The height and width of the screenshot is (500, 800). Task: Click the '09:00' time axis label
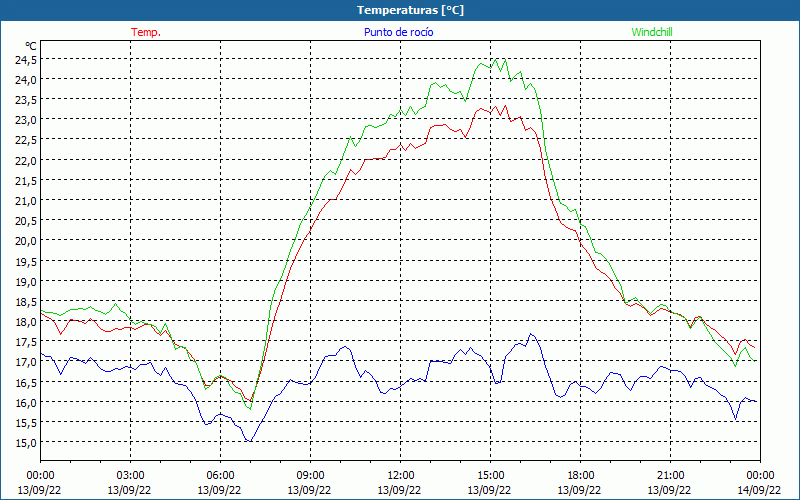click(310, 476)
